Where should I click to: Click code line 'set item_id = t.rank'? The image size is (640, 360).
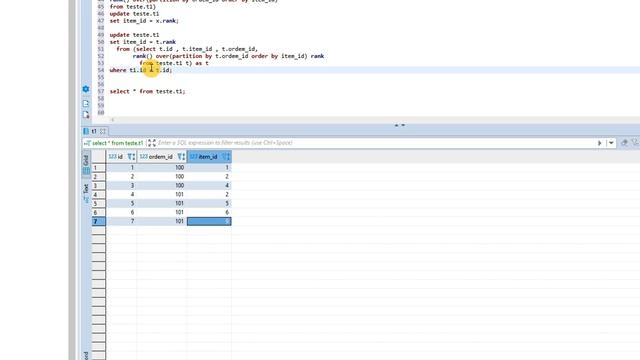(x=142, y=42)
